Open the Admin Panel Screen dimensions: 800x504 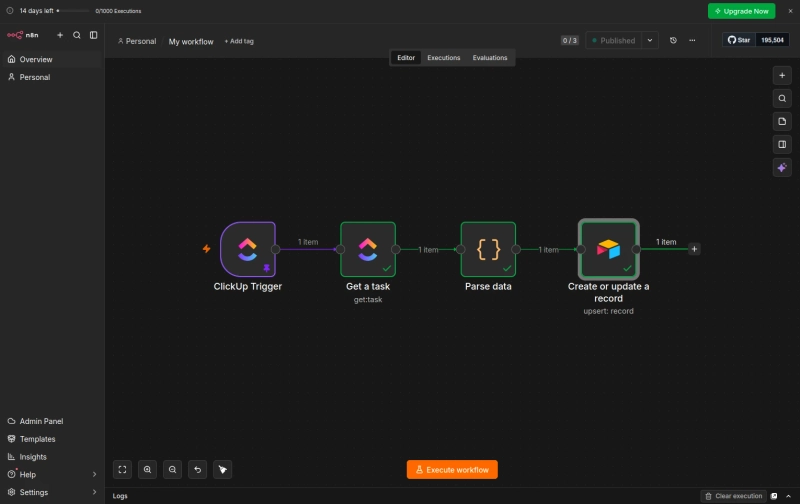[52, 421]
